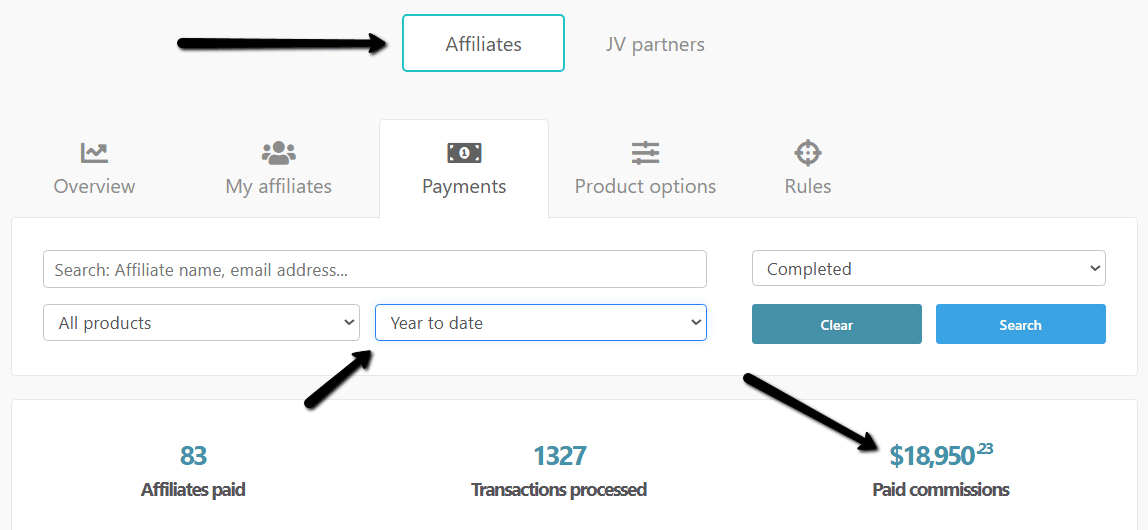Screen dimensions: 1148x530
Task: Switch to the Affiliates tab
Action: pyautogui.click(x=483, y=43)
